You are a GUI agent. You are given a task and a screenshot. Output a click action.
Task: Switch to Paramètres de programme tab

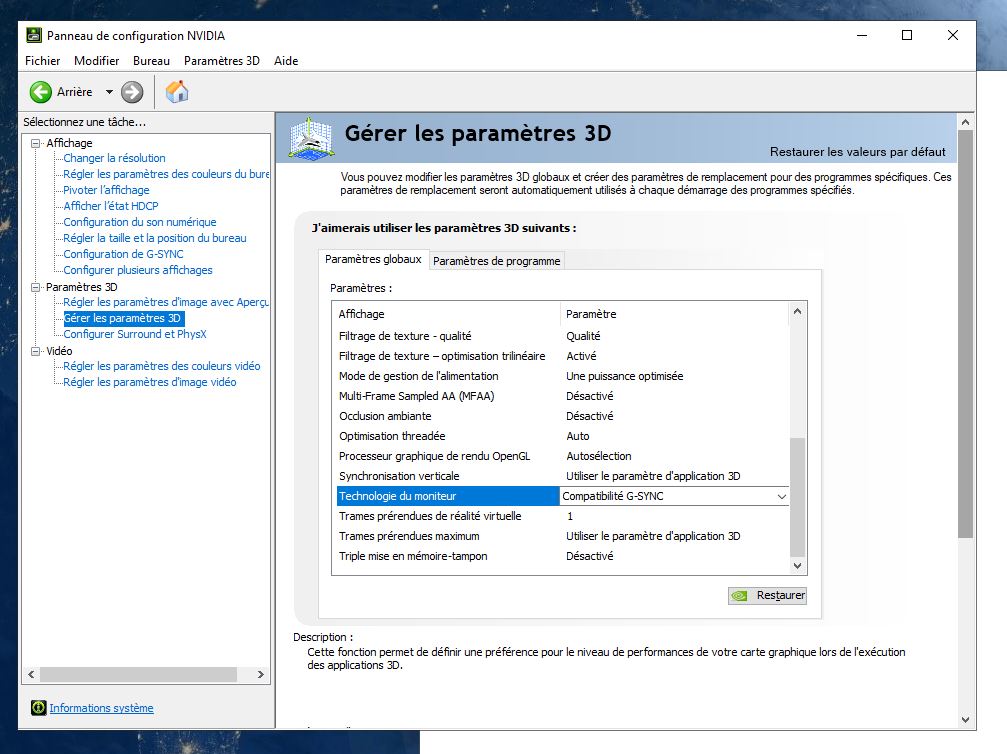click(x=496, y=261)
